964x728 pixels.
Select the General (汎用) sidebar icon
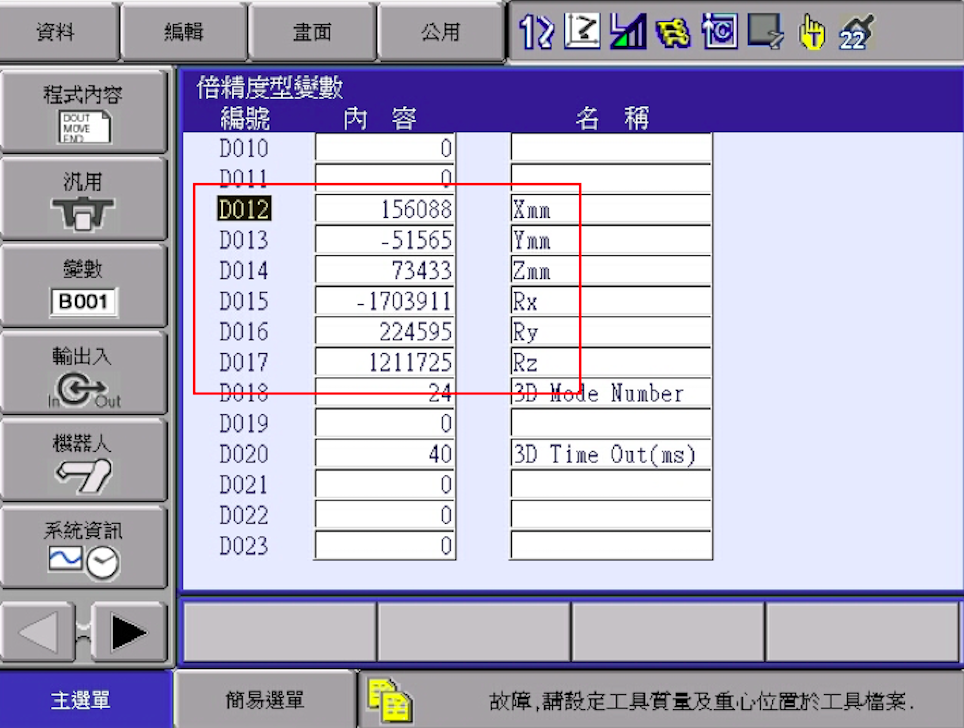tap(84, 196)
